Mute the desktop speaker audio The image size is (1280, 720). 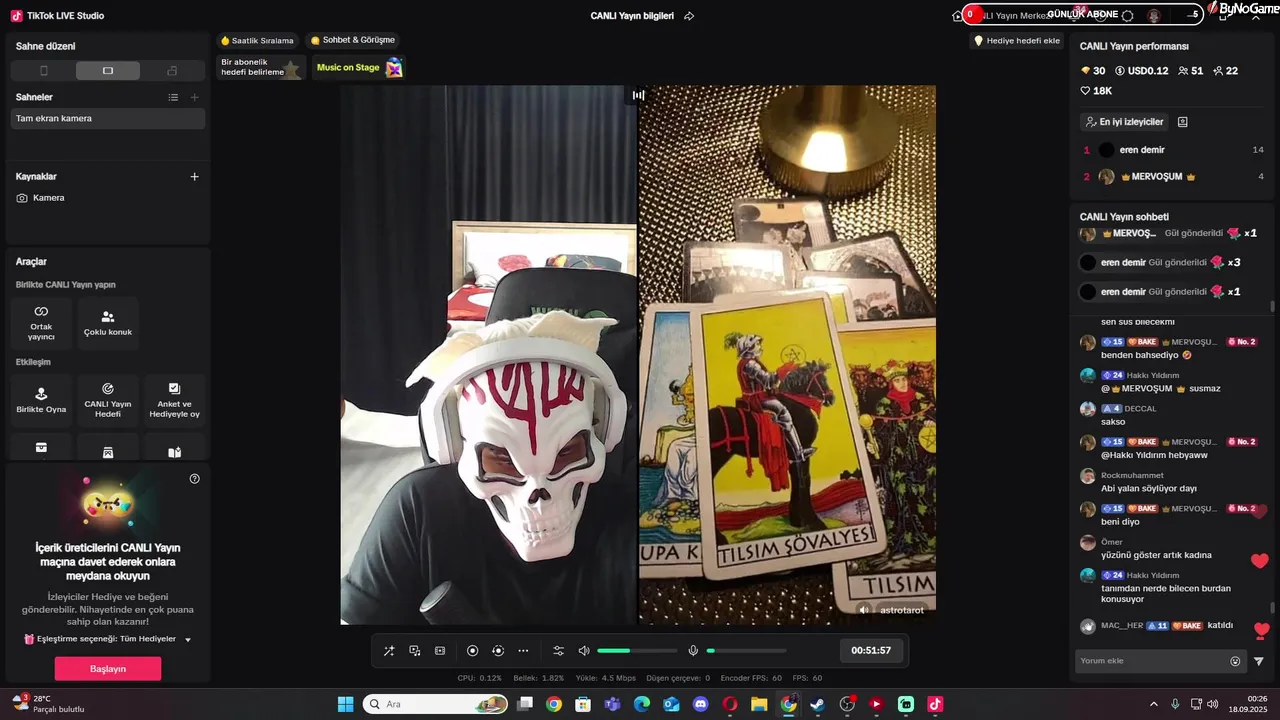(584, 651)
